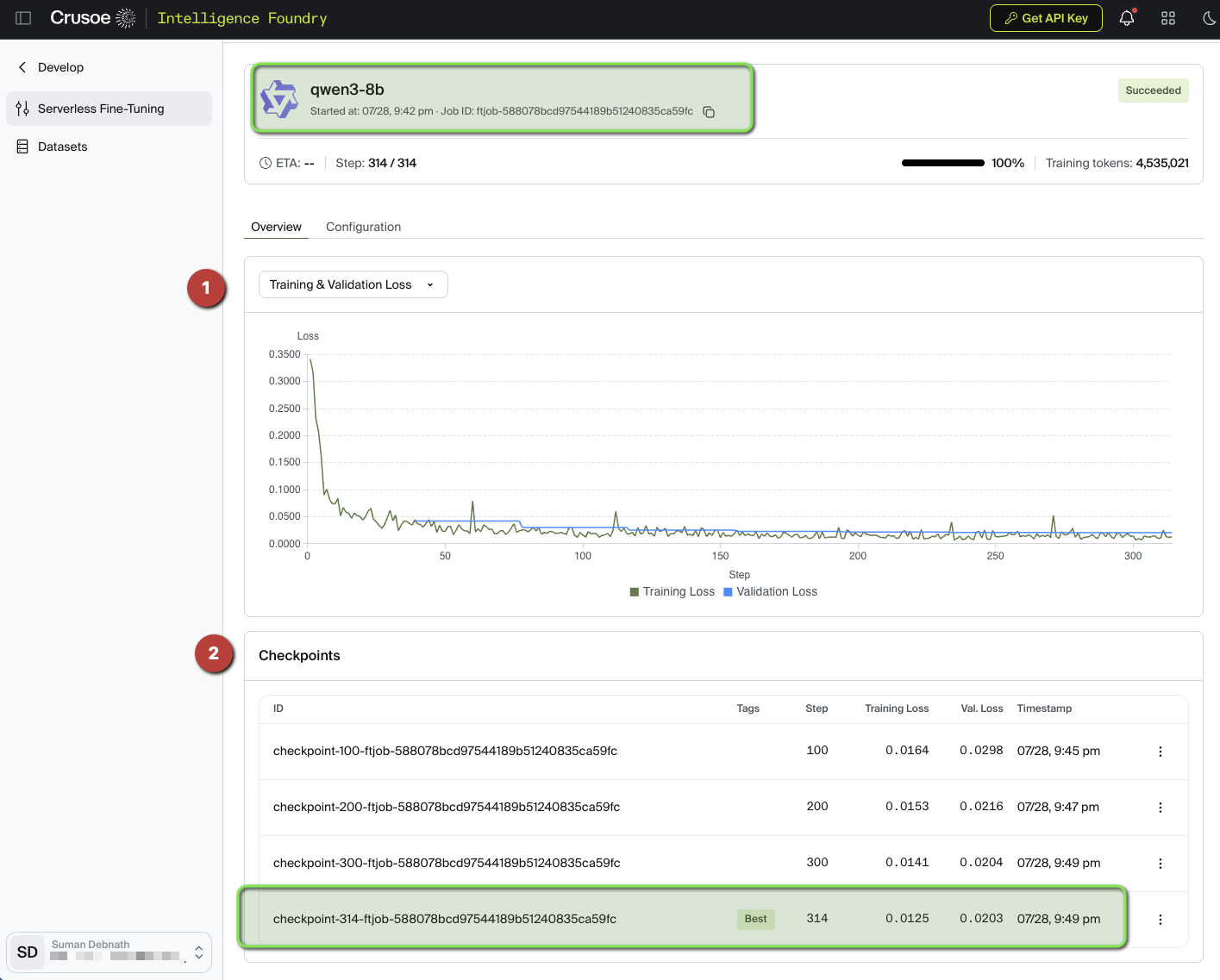Click the Get API Key button

coord(1046,18)
